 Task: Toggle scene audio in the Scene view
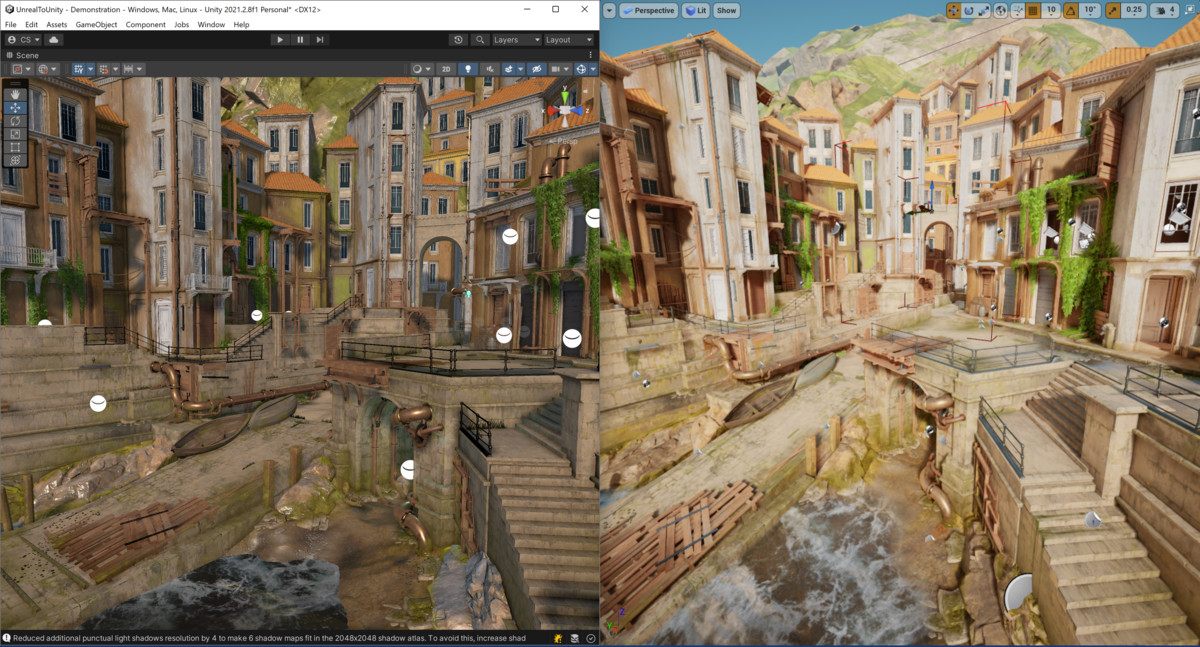click(490, 69)
